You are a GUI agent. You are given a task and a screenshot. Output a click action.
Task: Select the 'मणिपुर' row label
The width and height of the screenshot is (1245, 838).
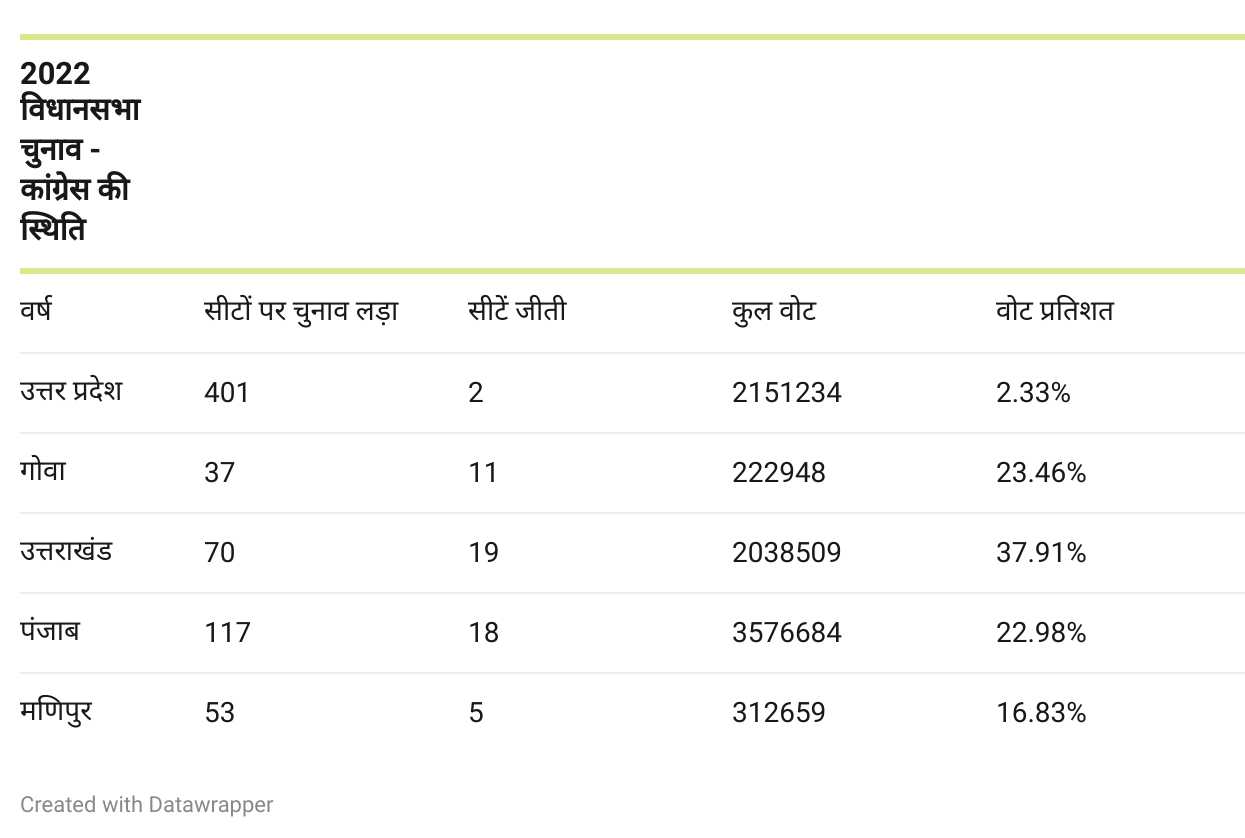point(56,711)
